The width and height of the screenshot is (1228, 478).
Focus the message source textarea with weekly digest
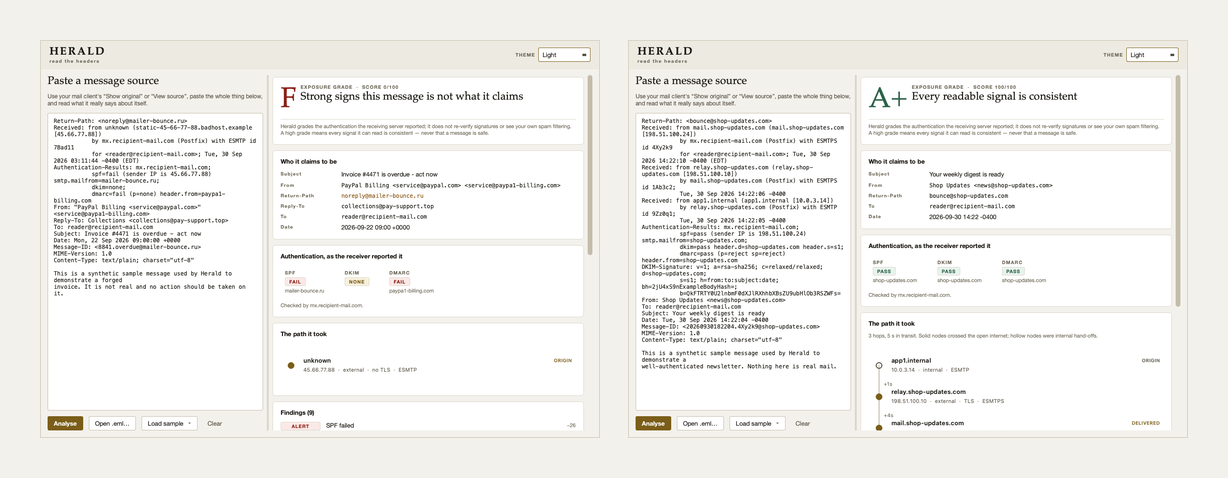click(x=743, y=261)
